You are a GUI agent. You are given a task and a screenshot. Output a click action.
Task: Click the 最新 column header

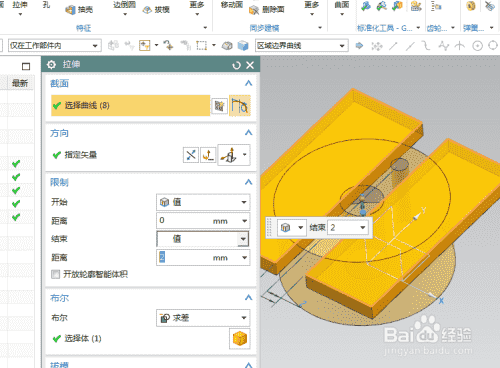20,83
